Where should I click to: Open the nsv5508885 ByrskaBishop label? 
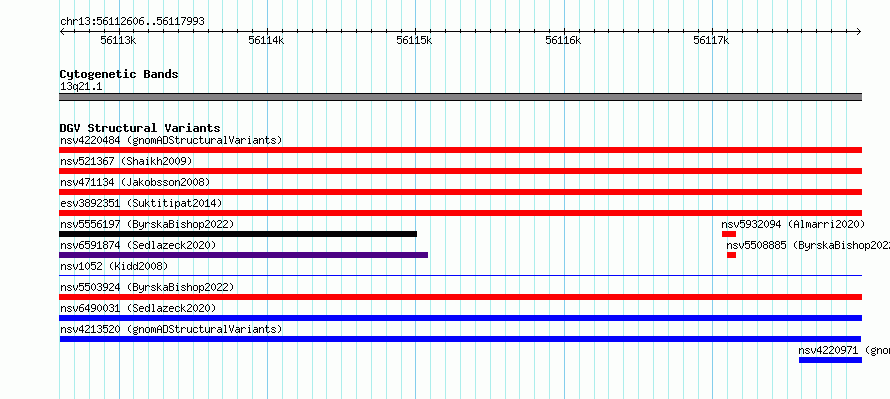[x=808, y=245]
